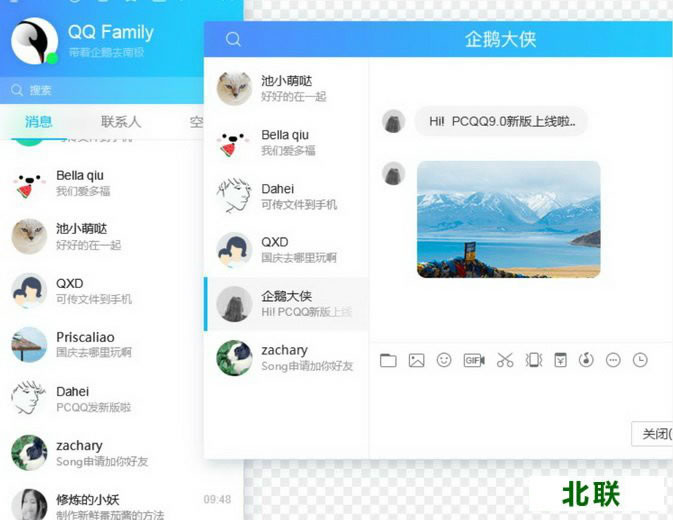
Task: Open the QQ Family profile avatar
Action: point(34,41)
